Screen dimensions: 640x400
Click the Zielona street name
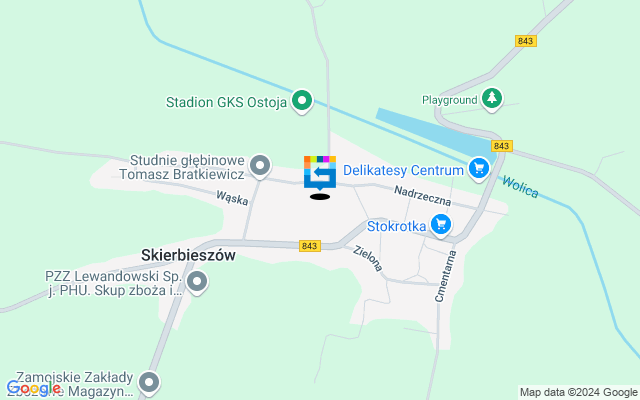pyautogui.click(x=368, y=258)
